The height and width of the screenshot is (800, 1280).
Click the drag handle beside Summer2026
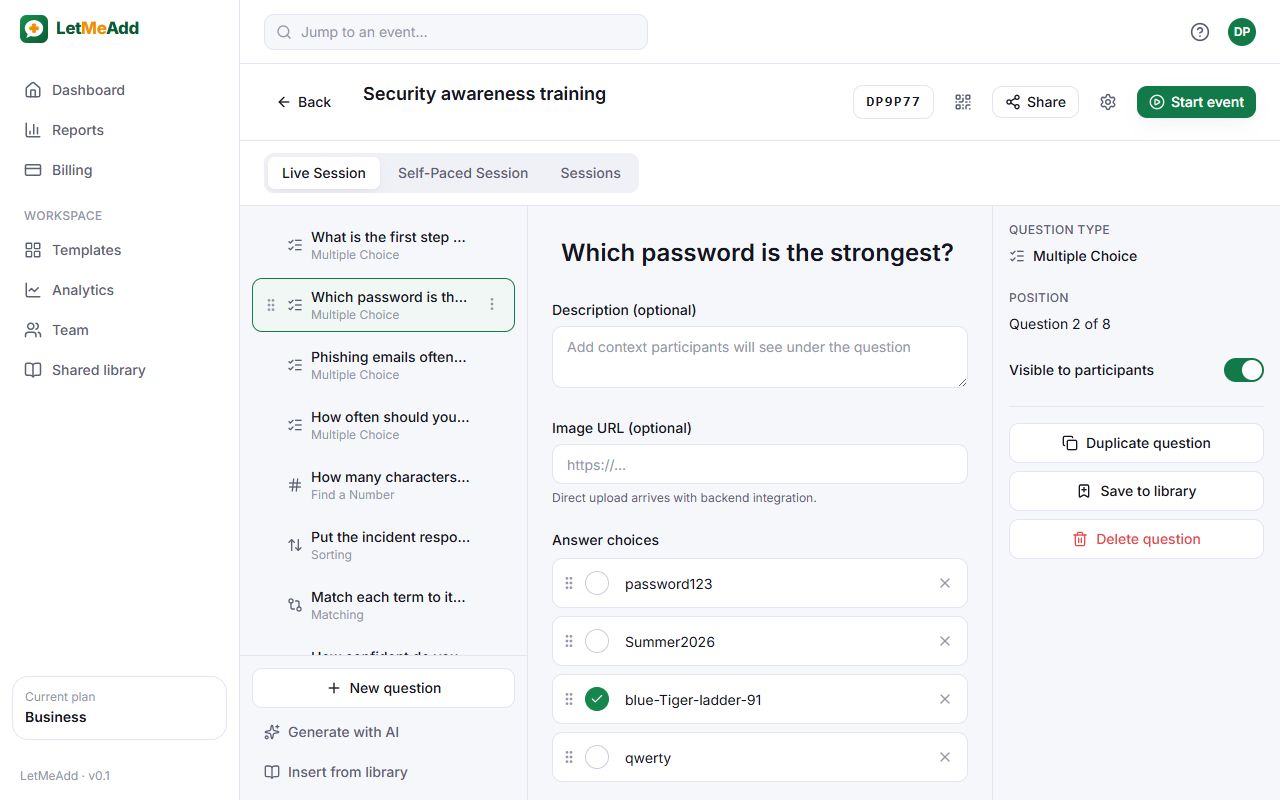point(569,641)
